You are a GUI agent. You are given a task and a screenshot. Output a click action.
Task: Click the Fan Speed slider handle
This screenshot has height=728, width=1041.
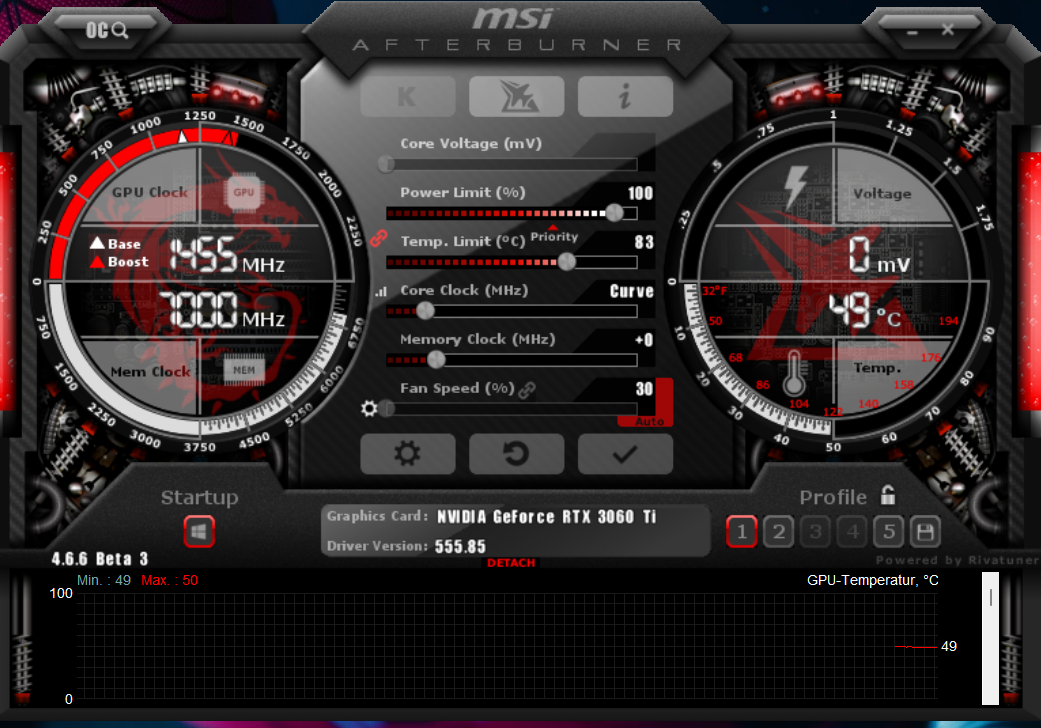pyautogui.click(x=387, y=408)
